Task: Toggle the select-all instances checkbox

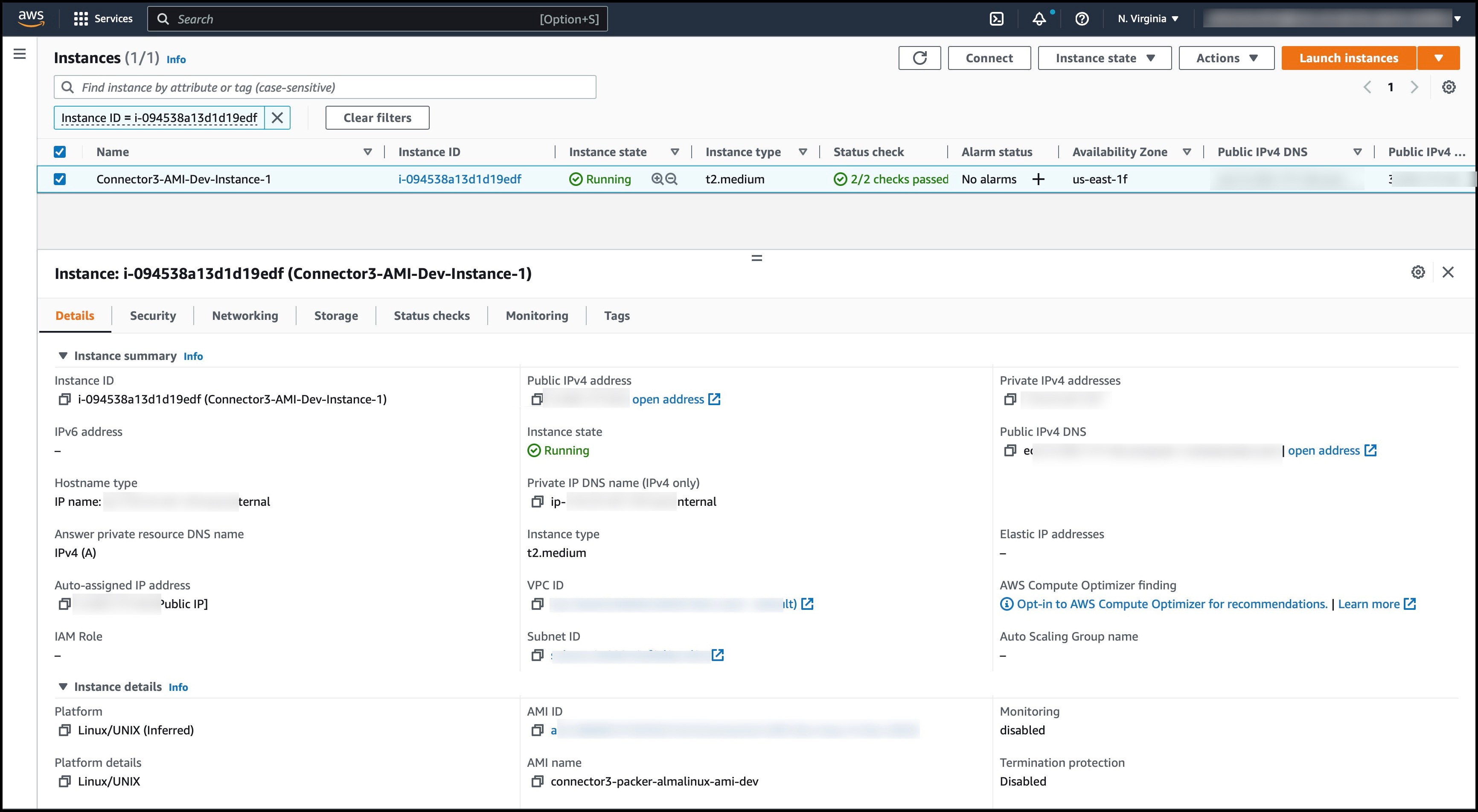Action: pyautogui.click(x=60, y=151)
